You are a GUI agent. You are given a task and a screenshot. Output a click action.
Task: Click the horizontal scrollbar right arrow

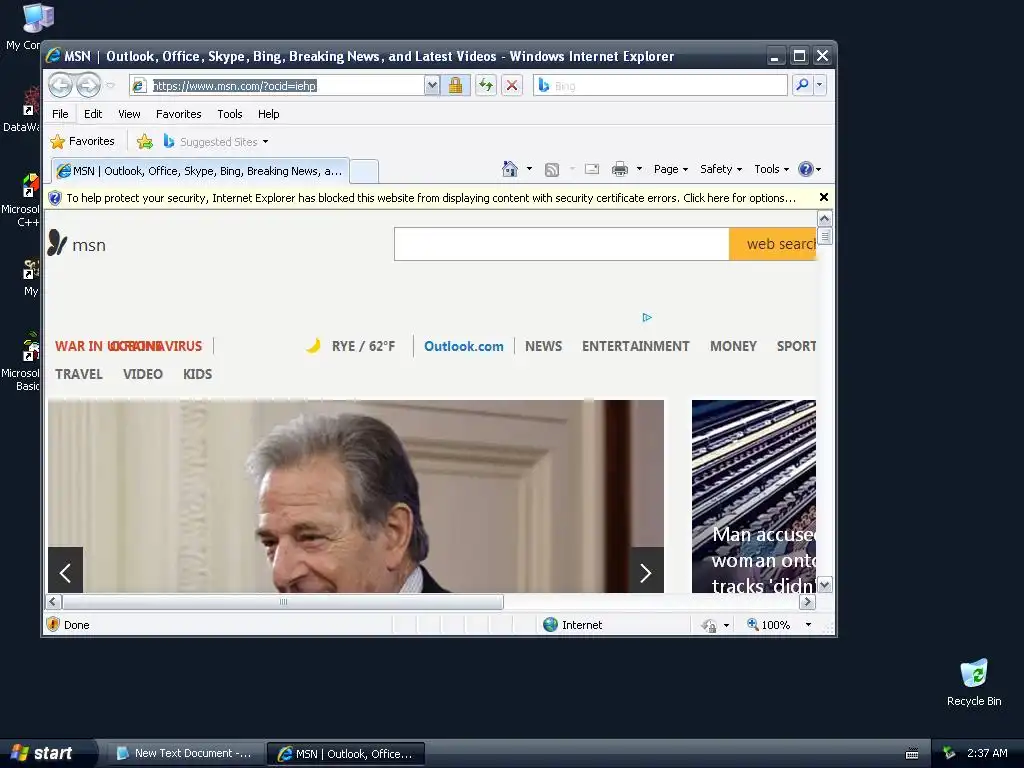pos(807,601)
